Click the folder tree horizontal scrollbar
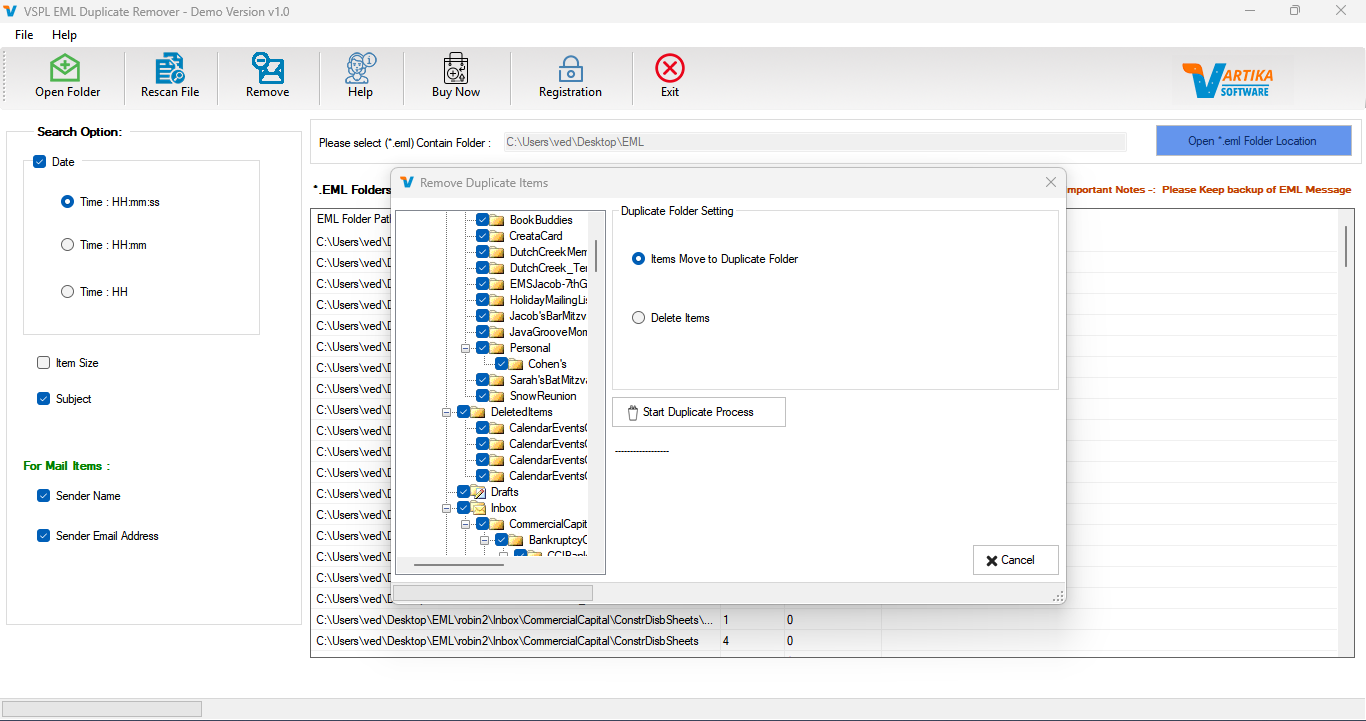This screenshot has width=1366, height=721. [459, 565]
